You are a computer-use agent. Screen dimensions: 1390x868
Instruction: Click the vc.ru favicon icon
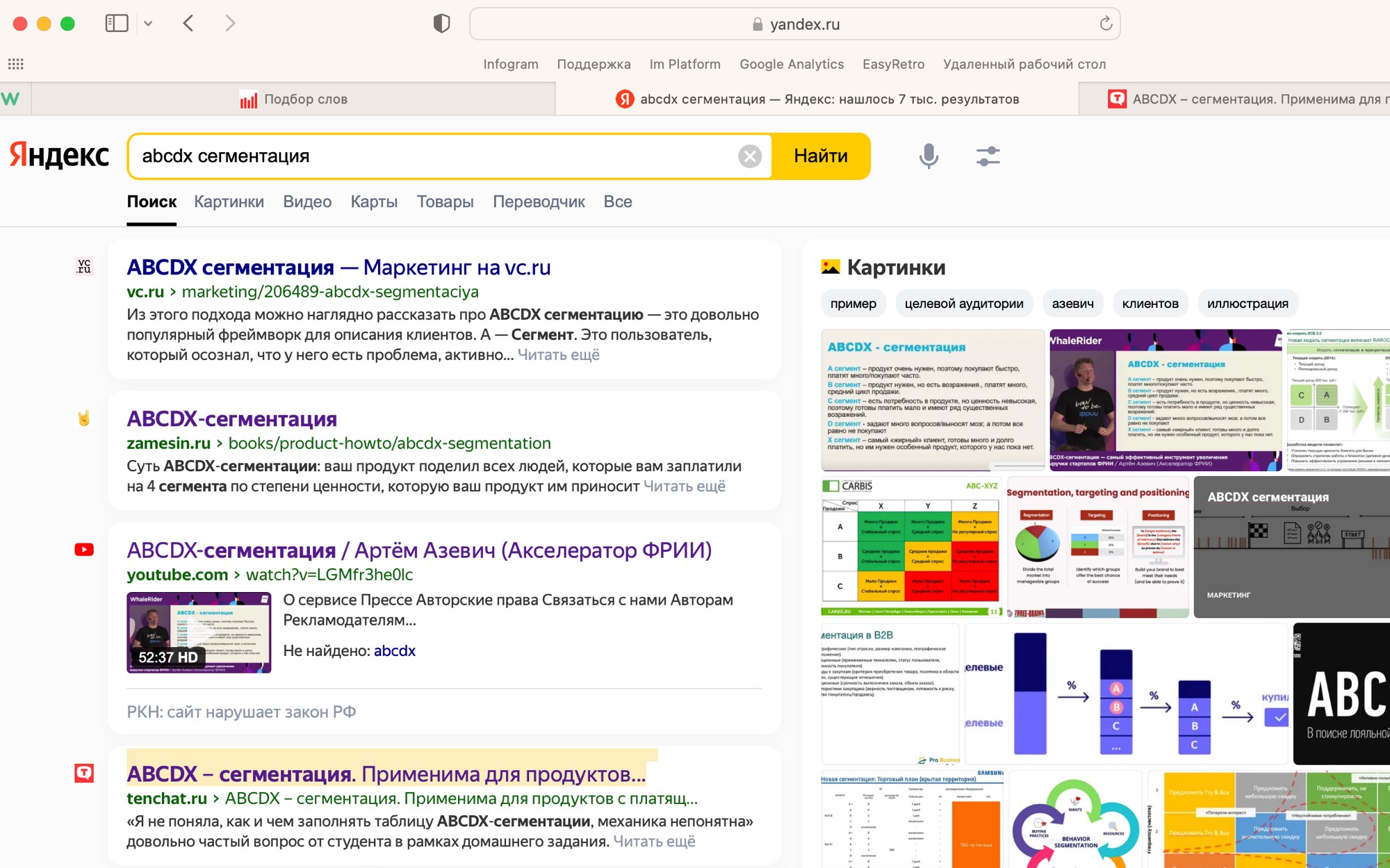[84, 266]
